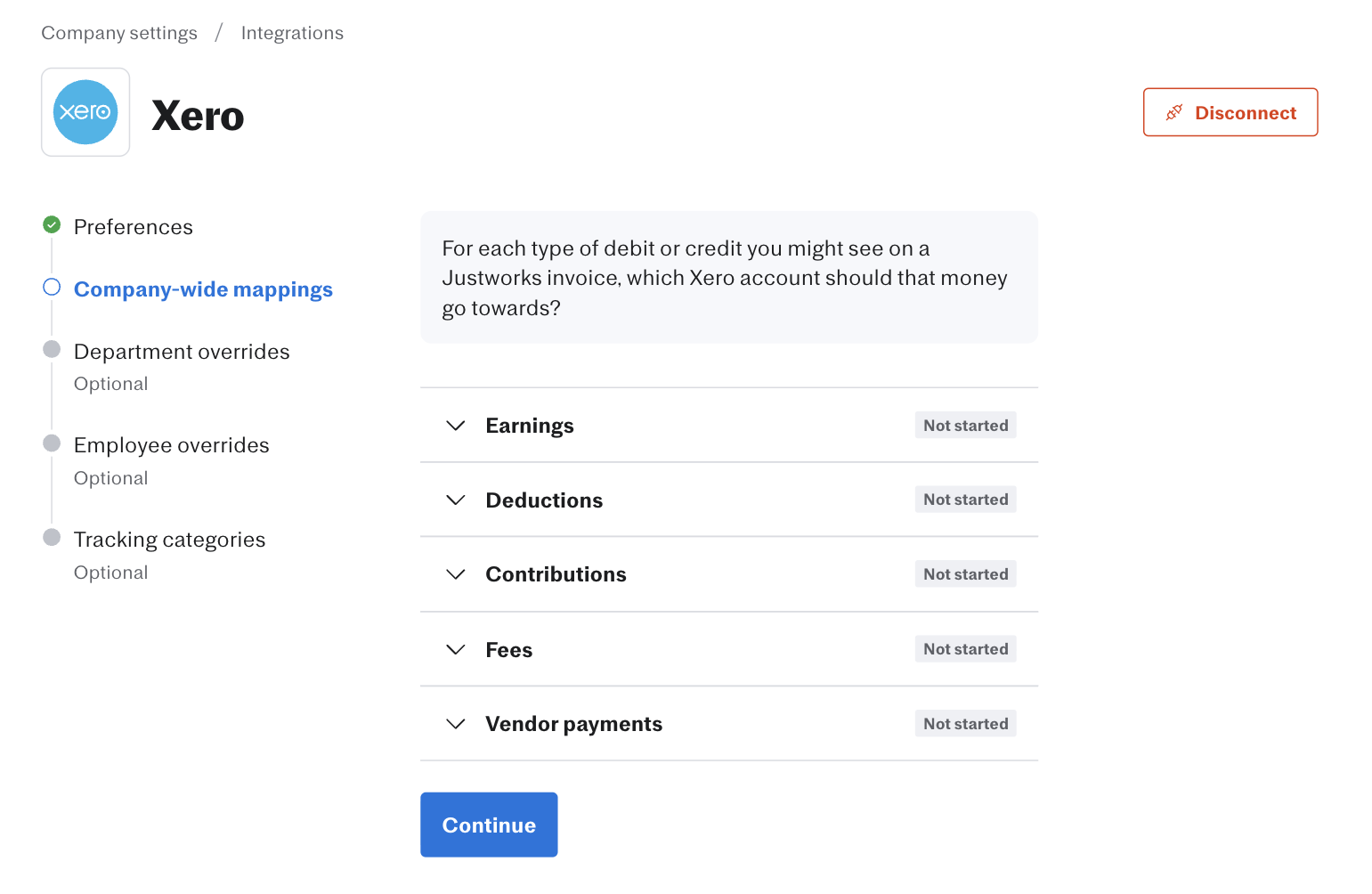
Task: Expand the Vendor payments chevron
Action: click(x=456, y=724)
